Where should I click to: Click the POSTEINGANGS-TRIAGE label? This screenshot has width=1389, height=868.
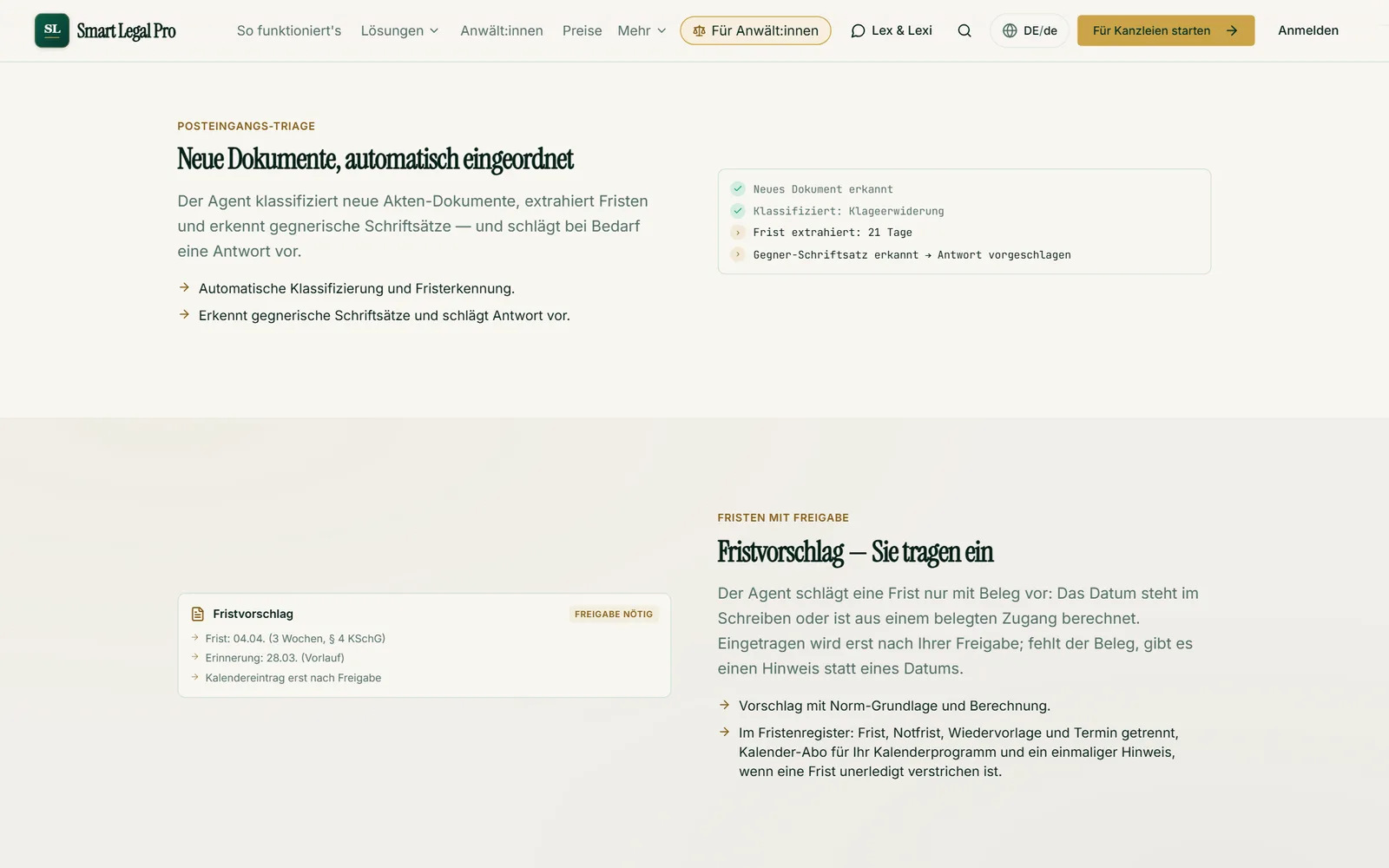click(x=247, y=126)
